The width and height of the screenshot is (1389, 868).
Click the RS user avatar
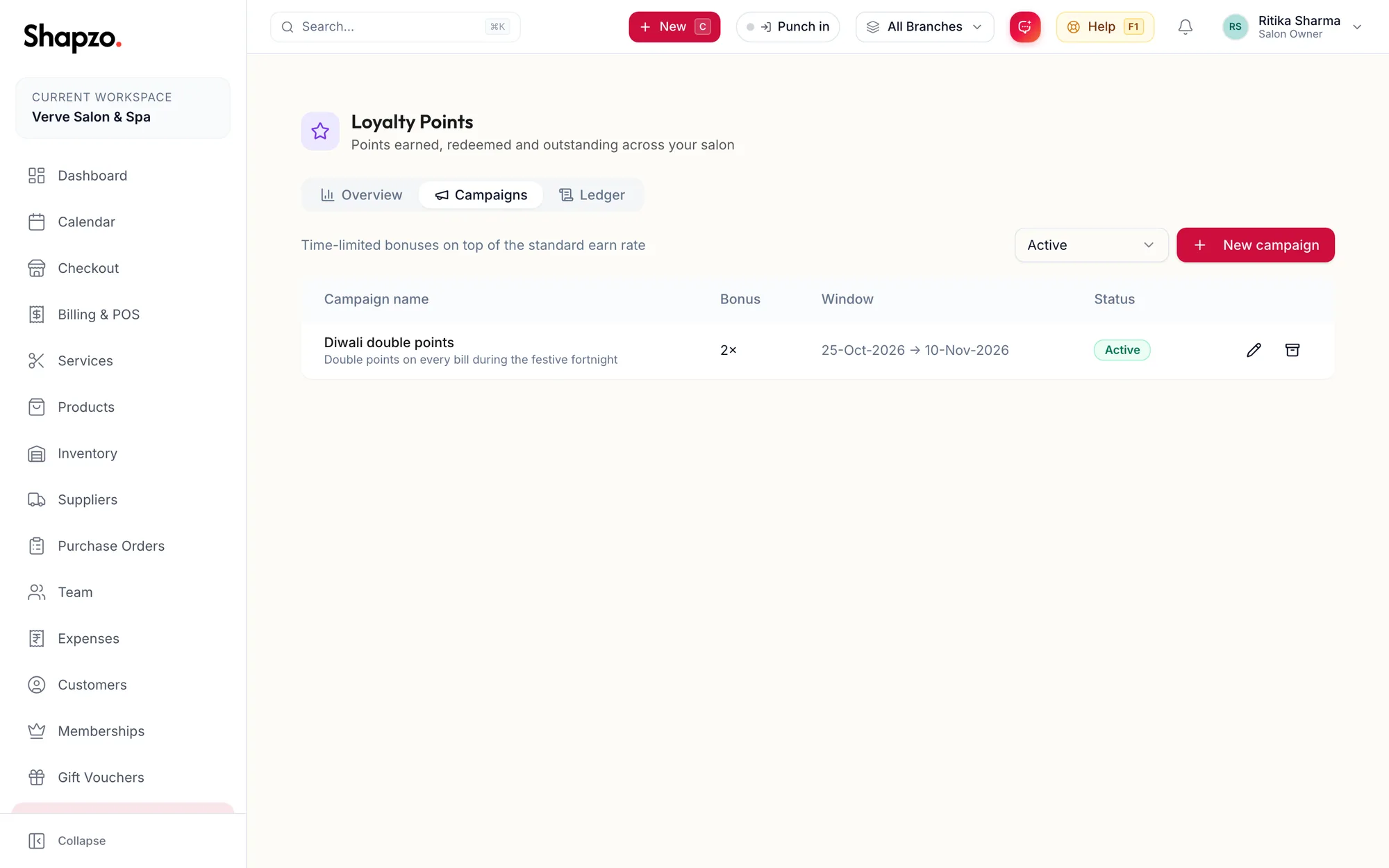[1235, 27]
